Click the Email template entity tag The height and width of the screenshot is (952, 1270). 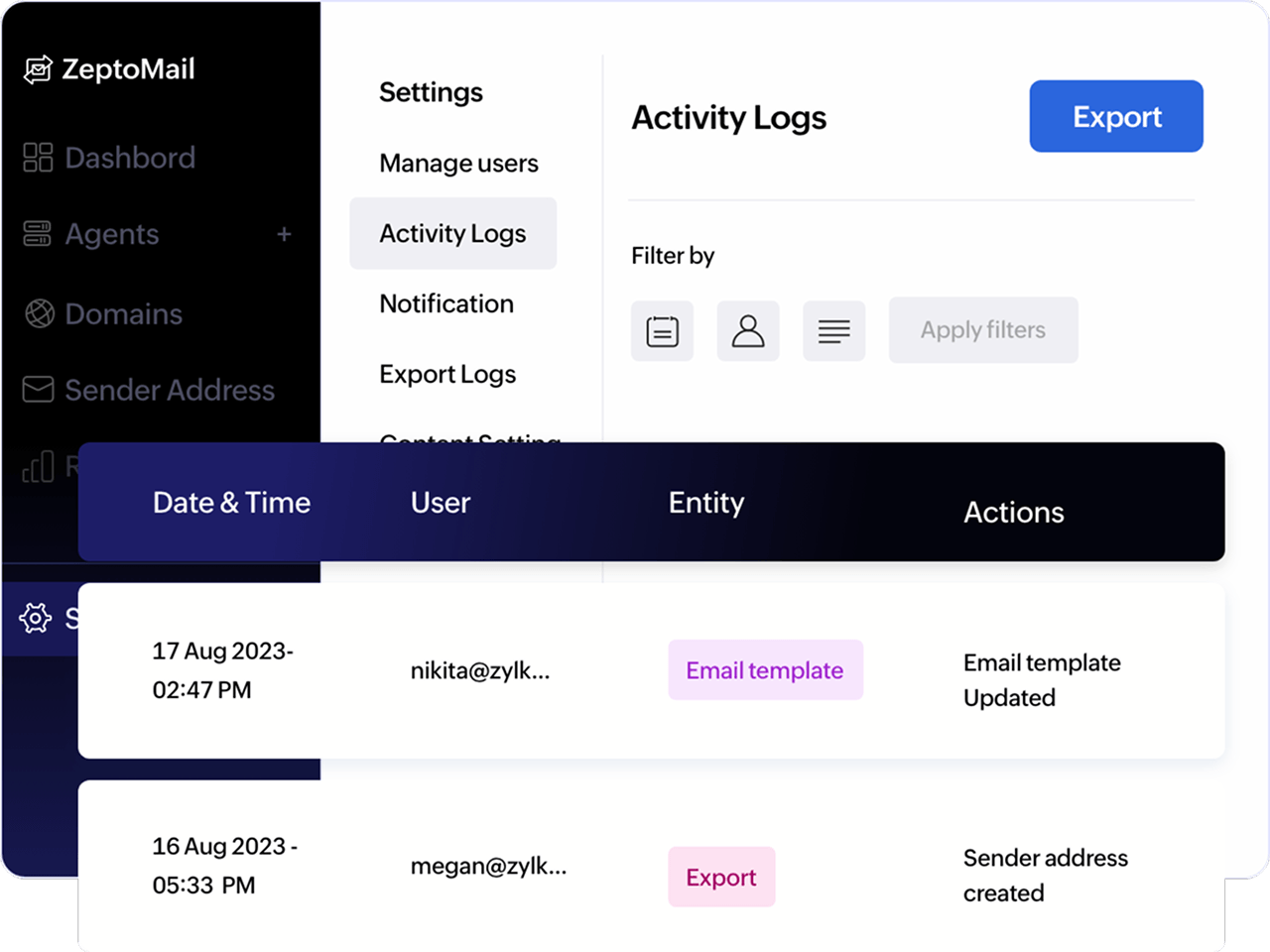(765, 670)
